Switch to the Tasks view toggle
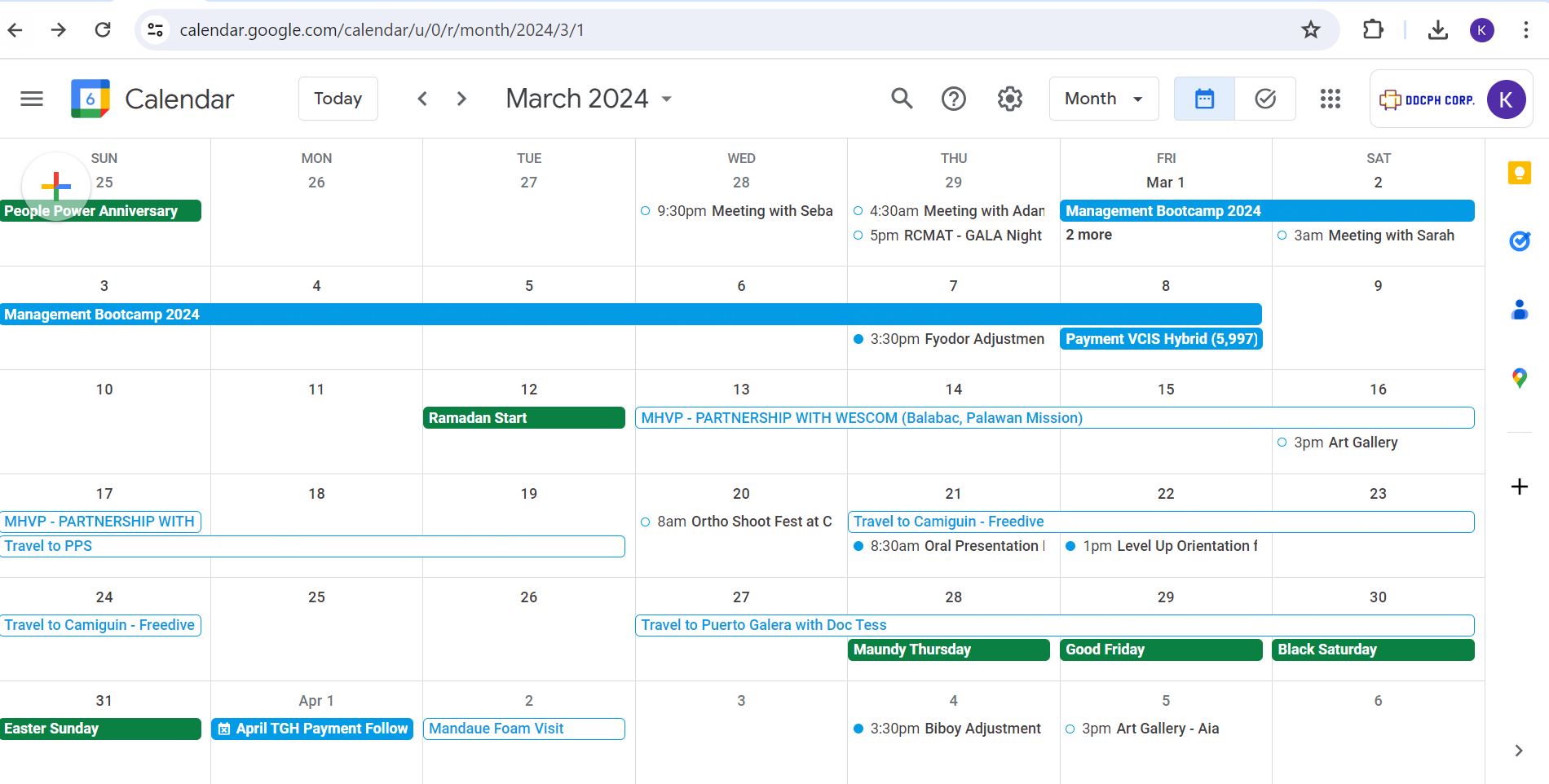1549x784 pixels. point(1264,99)
